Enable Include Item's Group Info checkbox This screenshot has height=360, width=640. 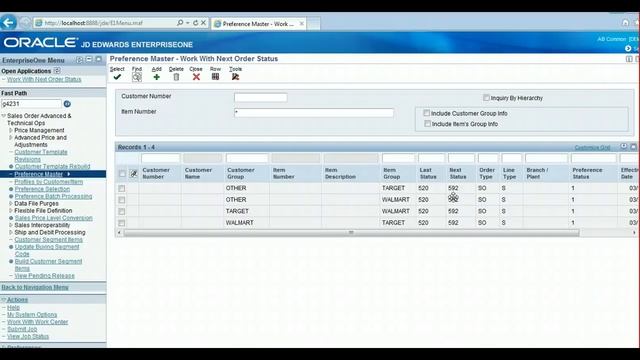pyautogui.click(x=427, y=124)
